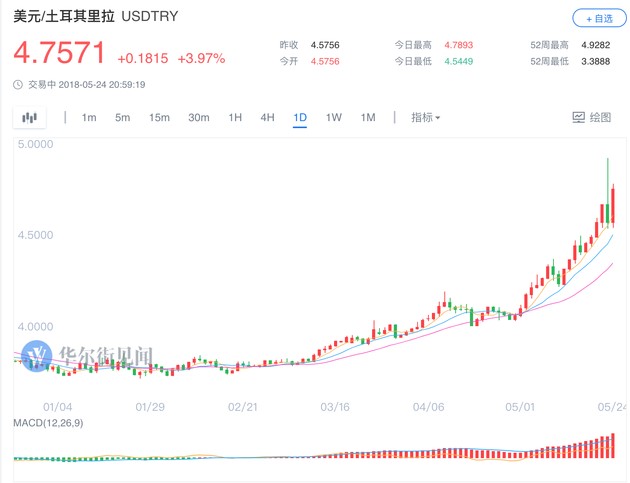Choose the 4H chart period
630x483 pixels.
pos(267,118)
